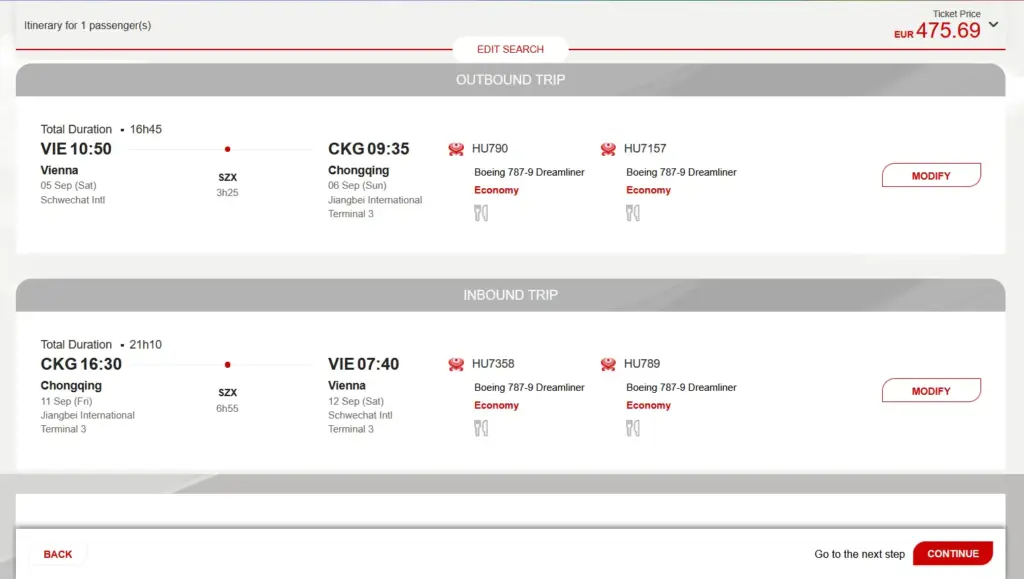Click flight number HU789
1024x579 pixels.
click(642, 364)
